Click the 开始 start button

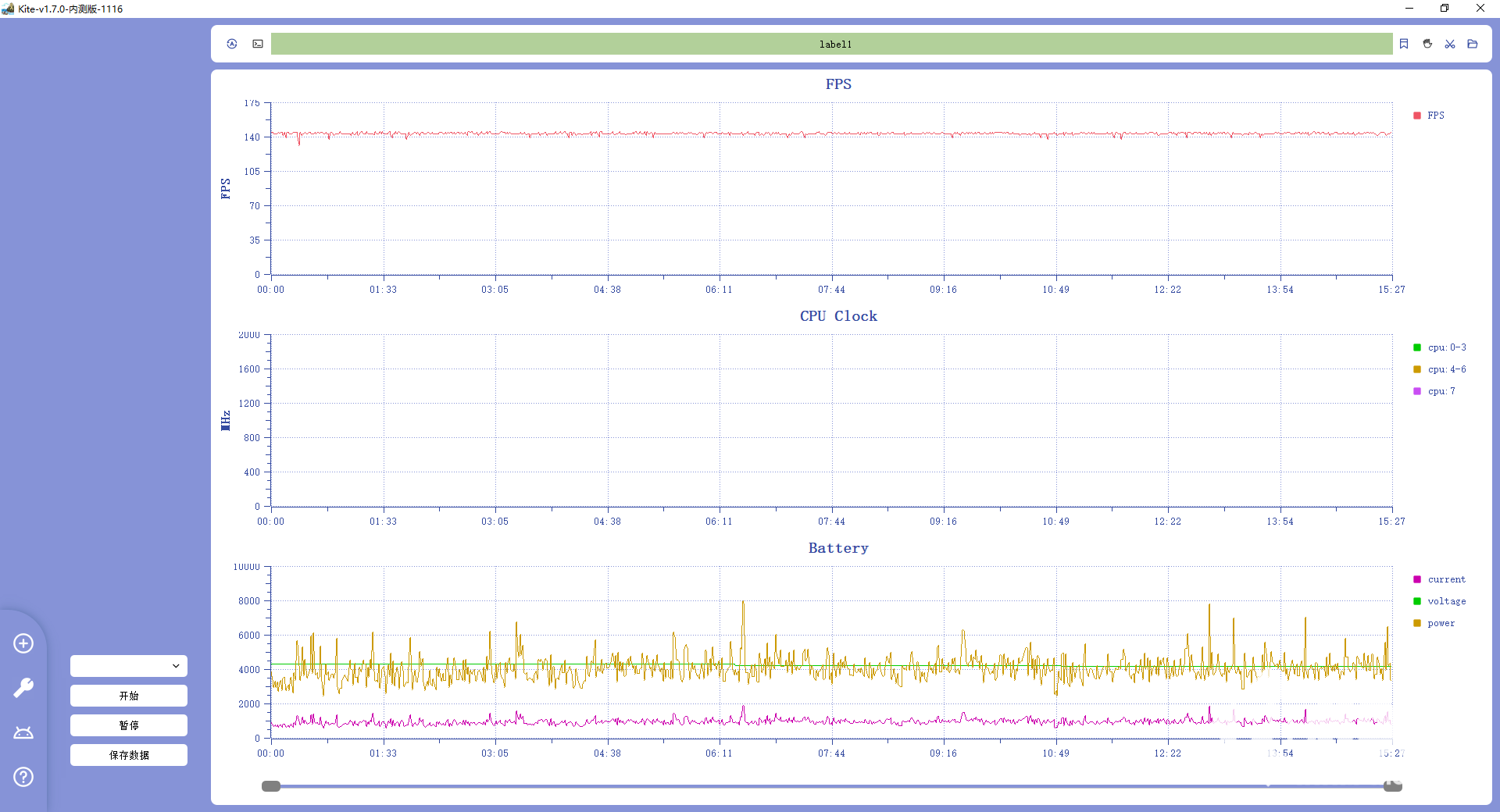click(129, 696)
